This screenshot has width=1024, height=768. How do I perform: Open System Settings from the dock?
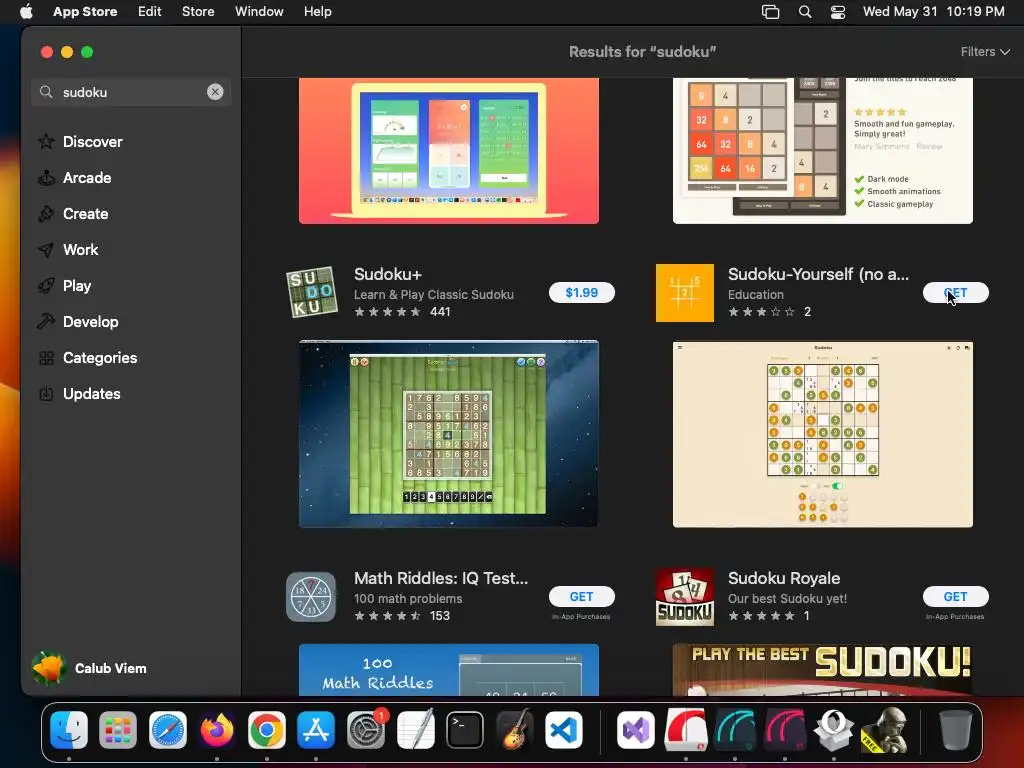366,729
